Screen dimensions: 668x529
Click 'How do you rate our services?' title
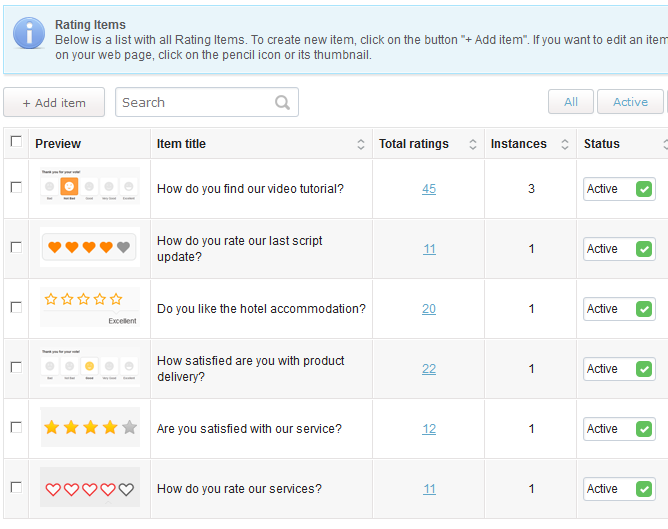click(x=239, y=489)
